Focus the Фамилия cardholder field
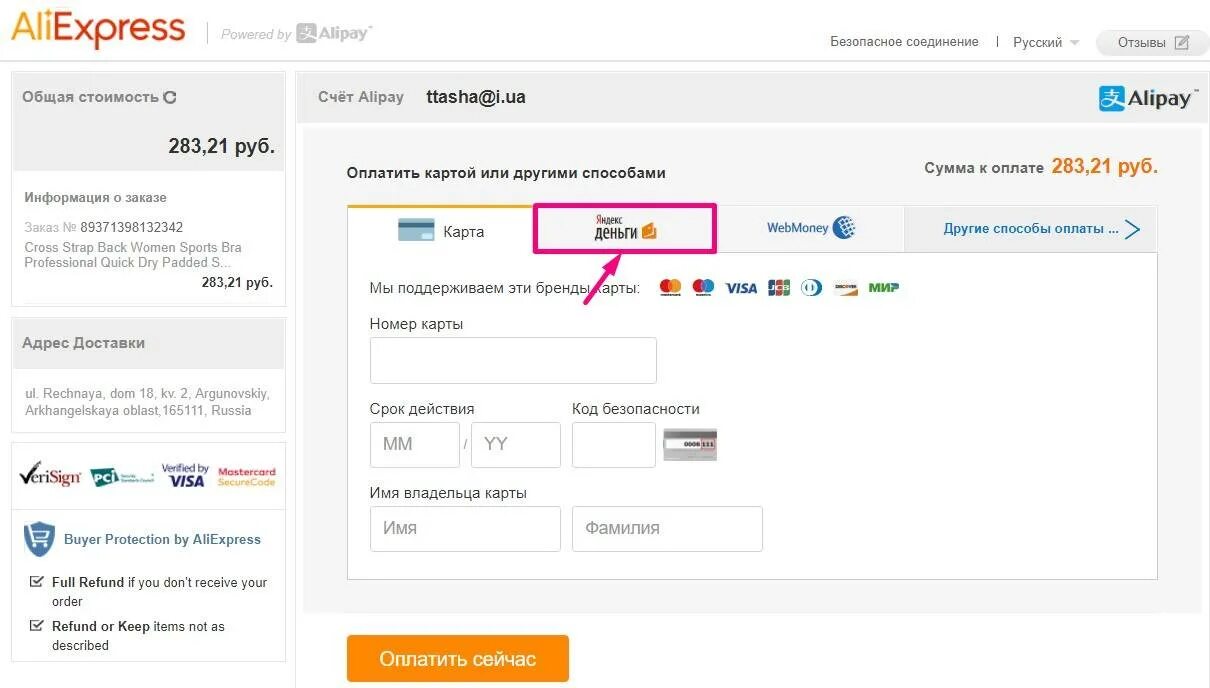Screen dimensions: 1210x688 pyautogui.click(x=667, y=528)
